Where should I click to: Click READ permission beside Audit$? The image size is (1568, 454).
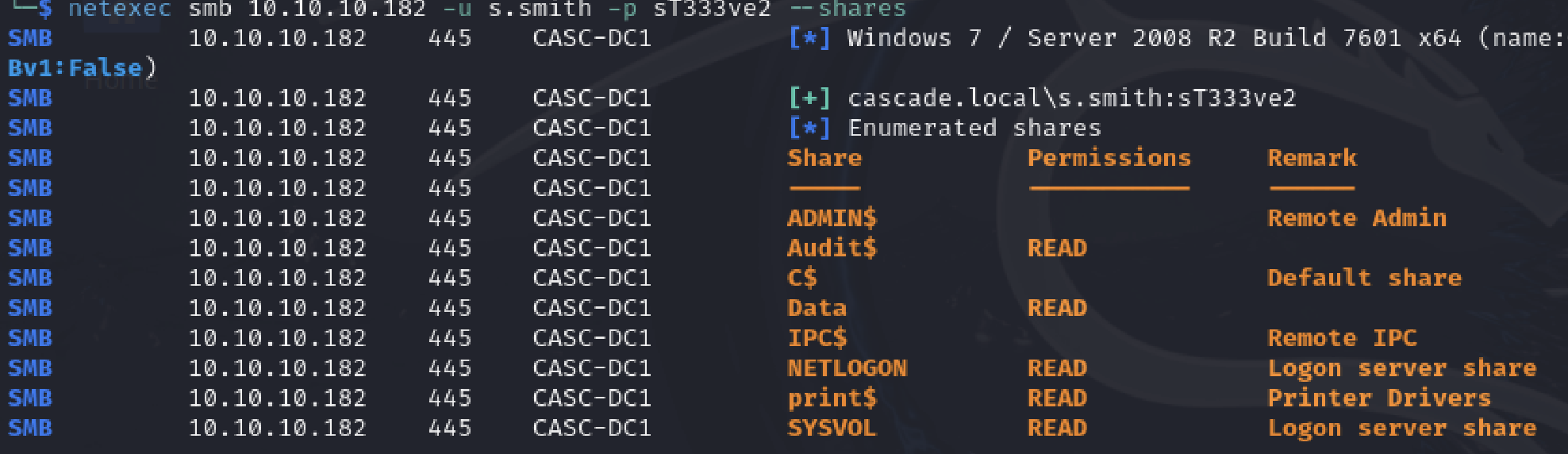coord(1057,248)
